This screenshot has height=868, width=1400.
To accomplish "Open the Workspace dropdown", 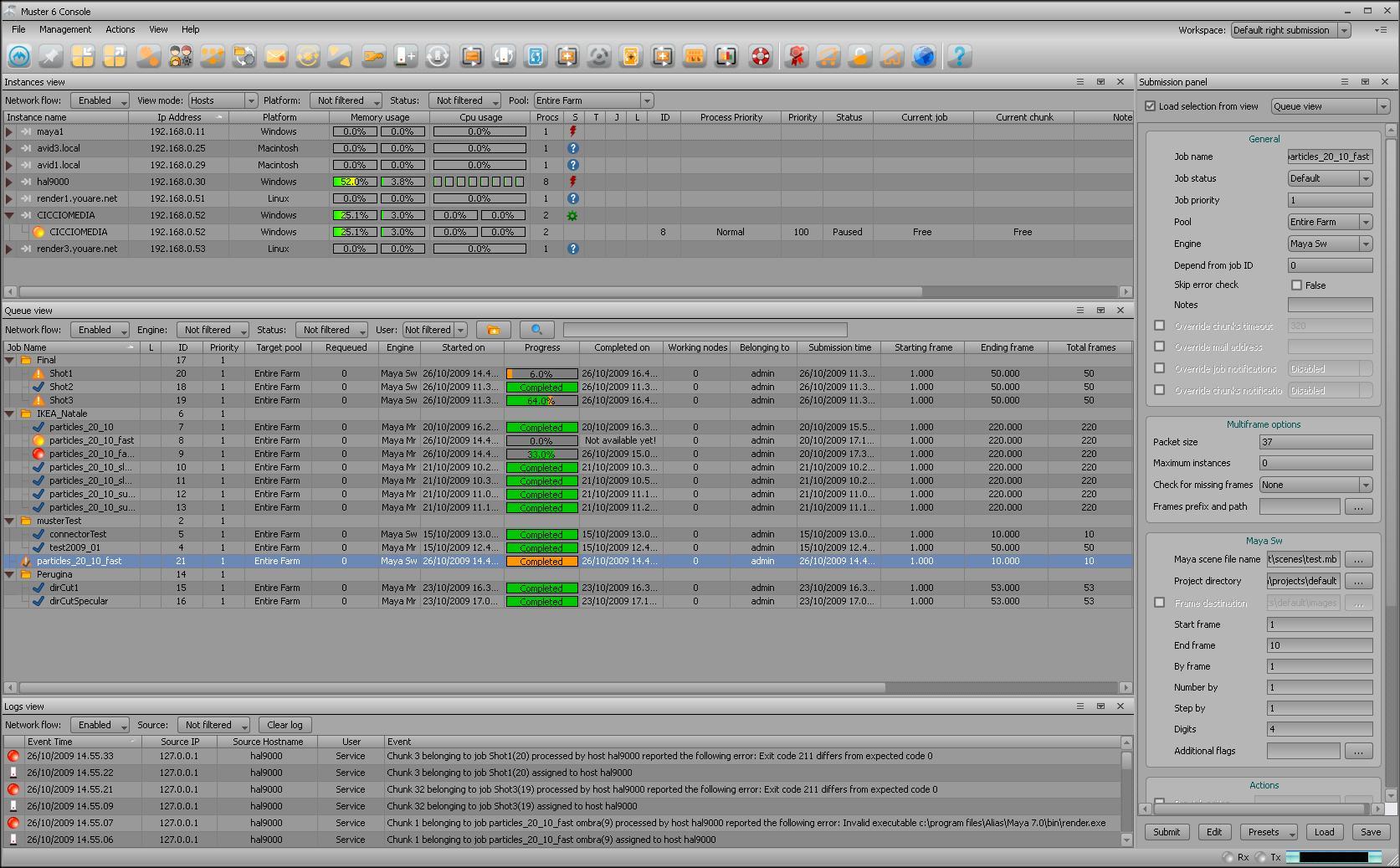I will tap(1290, 30).
